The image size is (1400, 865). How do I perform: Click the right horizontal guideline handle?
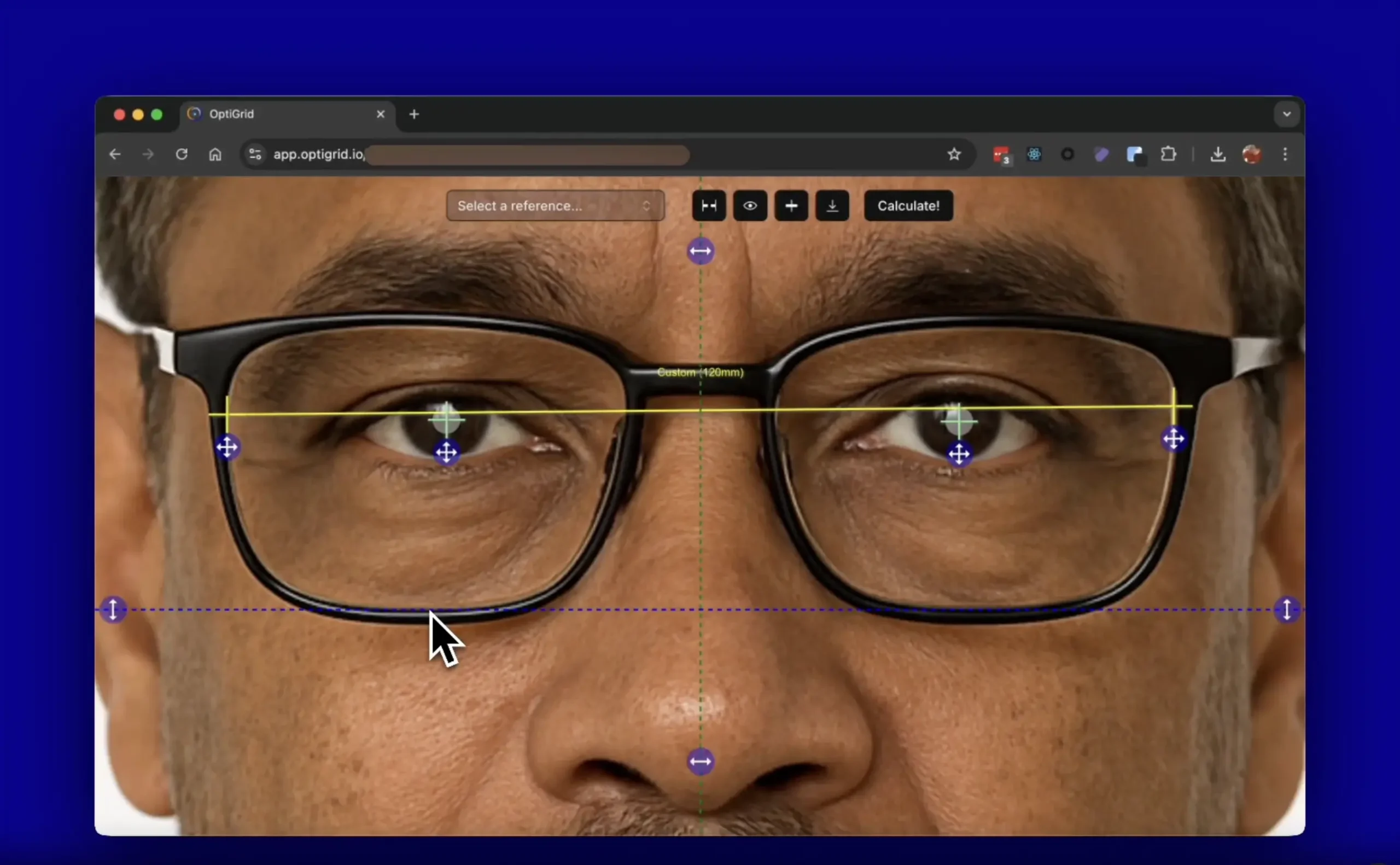[1287, 609]
